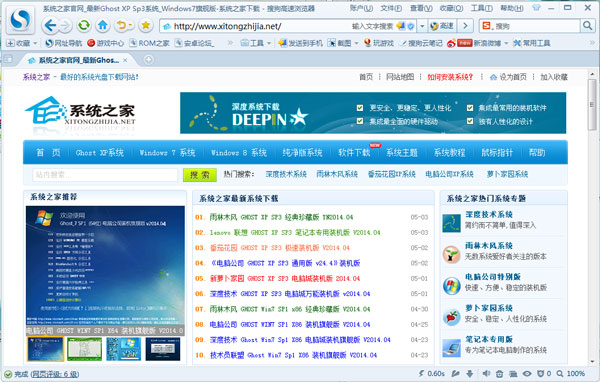Click 发送到手机 toolbar item

300,43
